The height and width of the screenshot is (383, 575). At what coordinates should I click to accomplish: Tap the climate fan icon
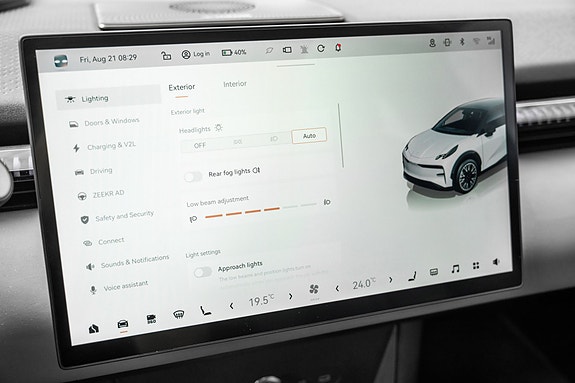pos(314,289)
